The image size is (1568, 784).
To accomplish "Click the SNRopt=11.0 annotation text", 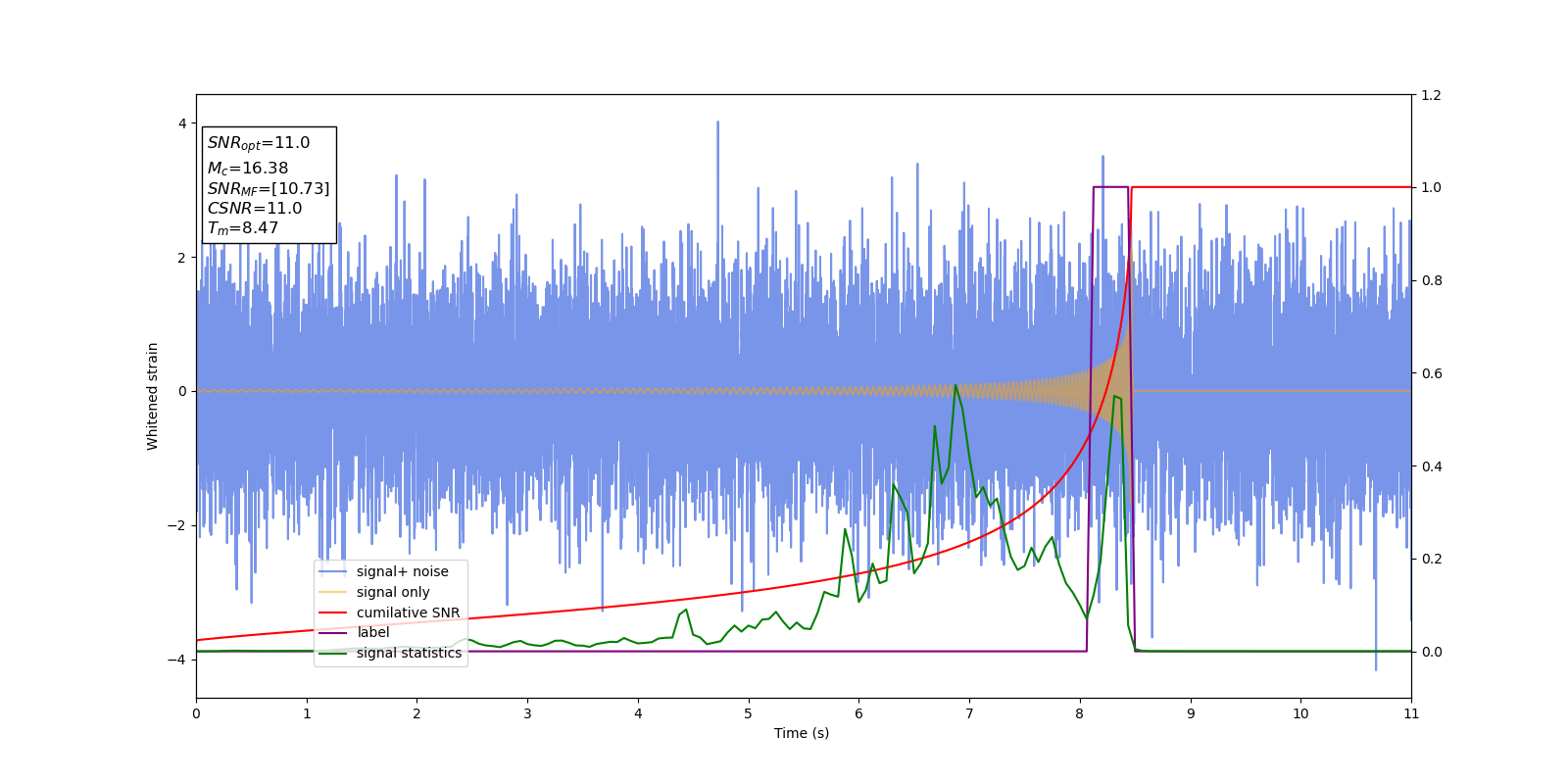I will point(259,143).
